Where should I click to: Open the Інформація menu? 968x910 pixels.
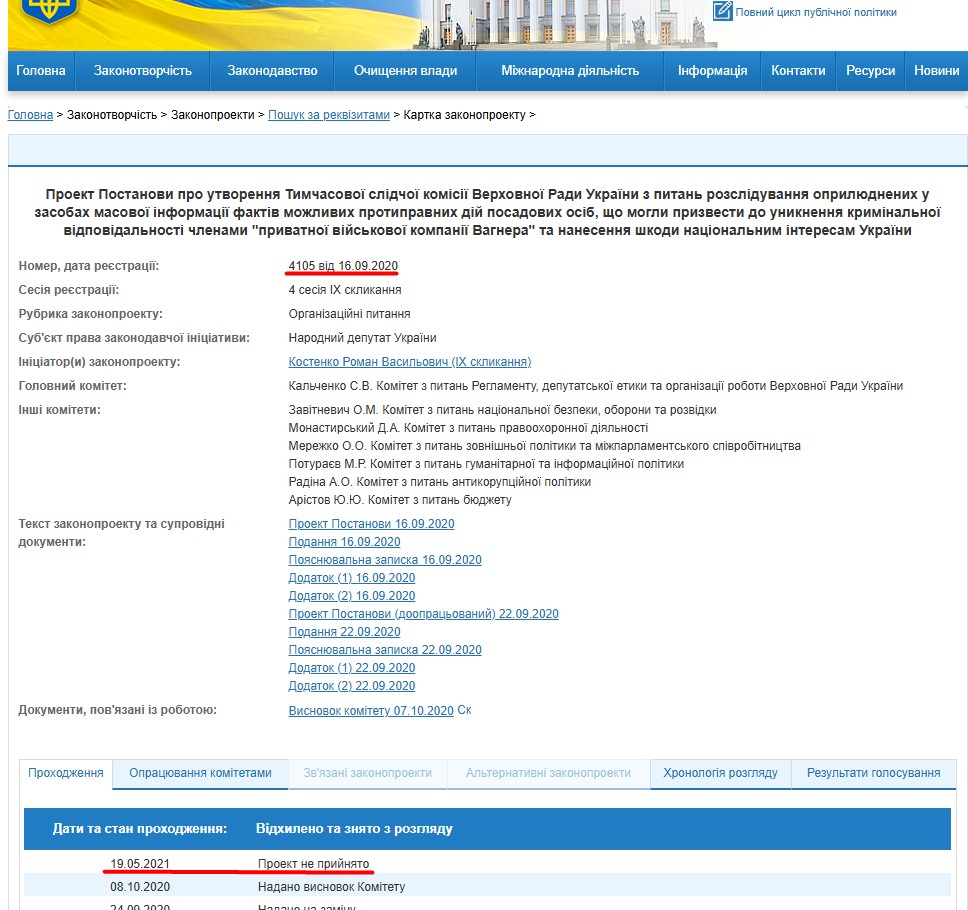tap(712, 71)
